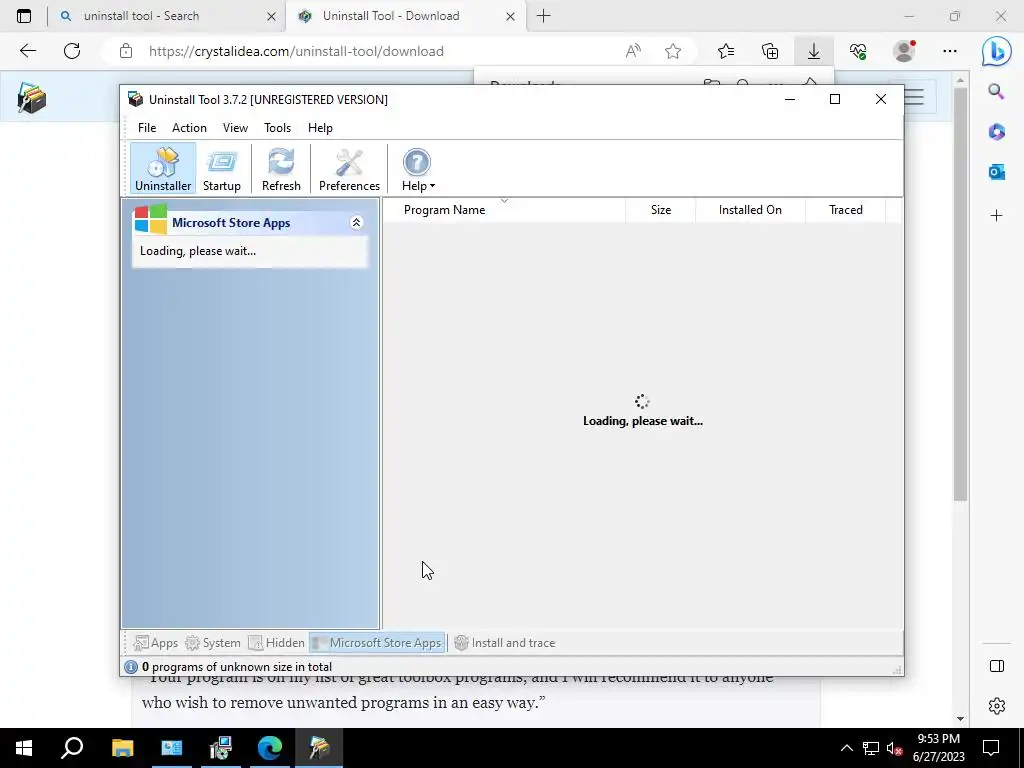The image size is (1024, 768).
Task: Open the Outlook icon in Edge sidebar
Action: (997, 172)
